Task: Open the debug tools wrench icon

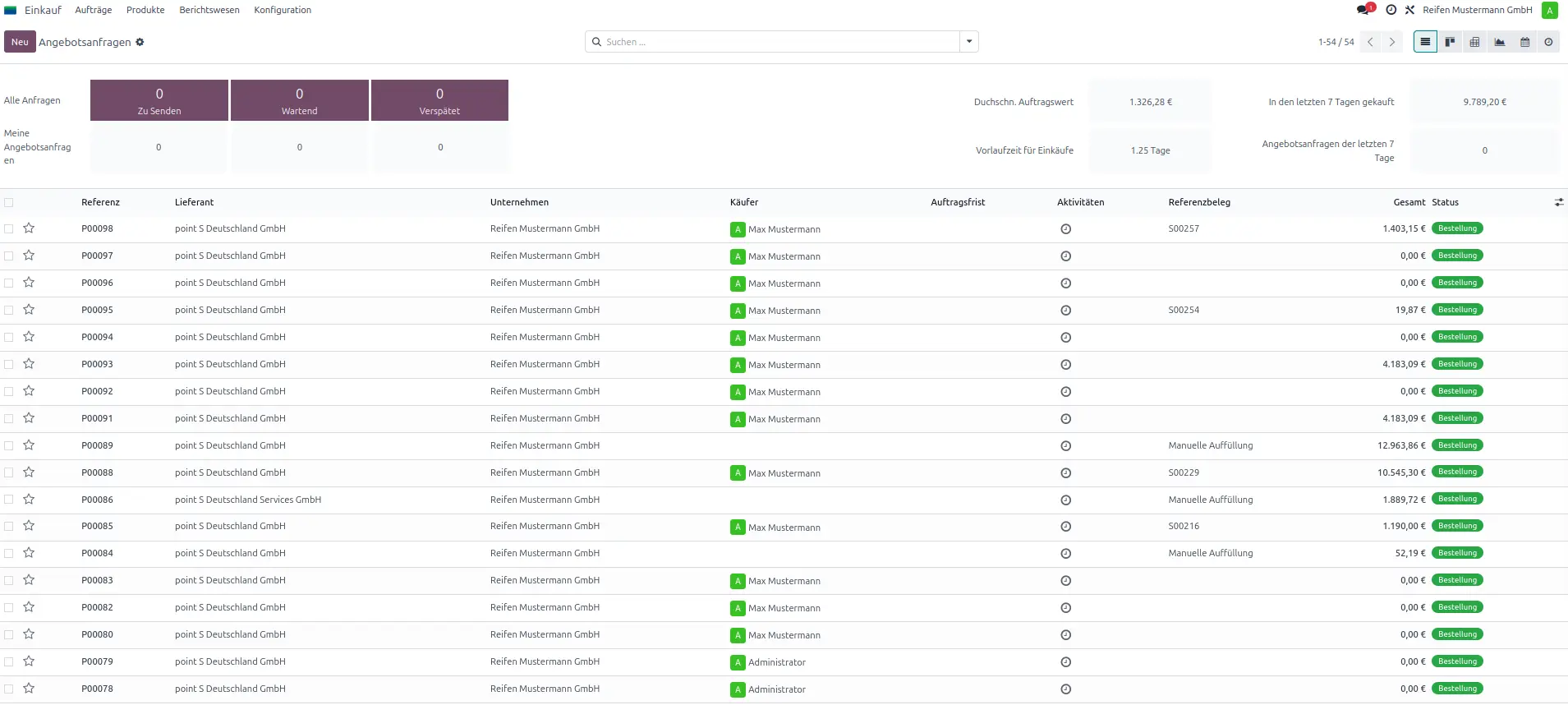Action: pos(1409,10)
